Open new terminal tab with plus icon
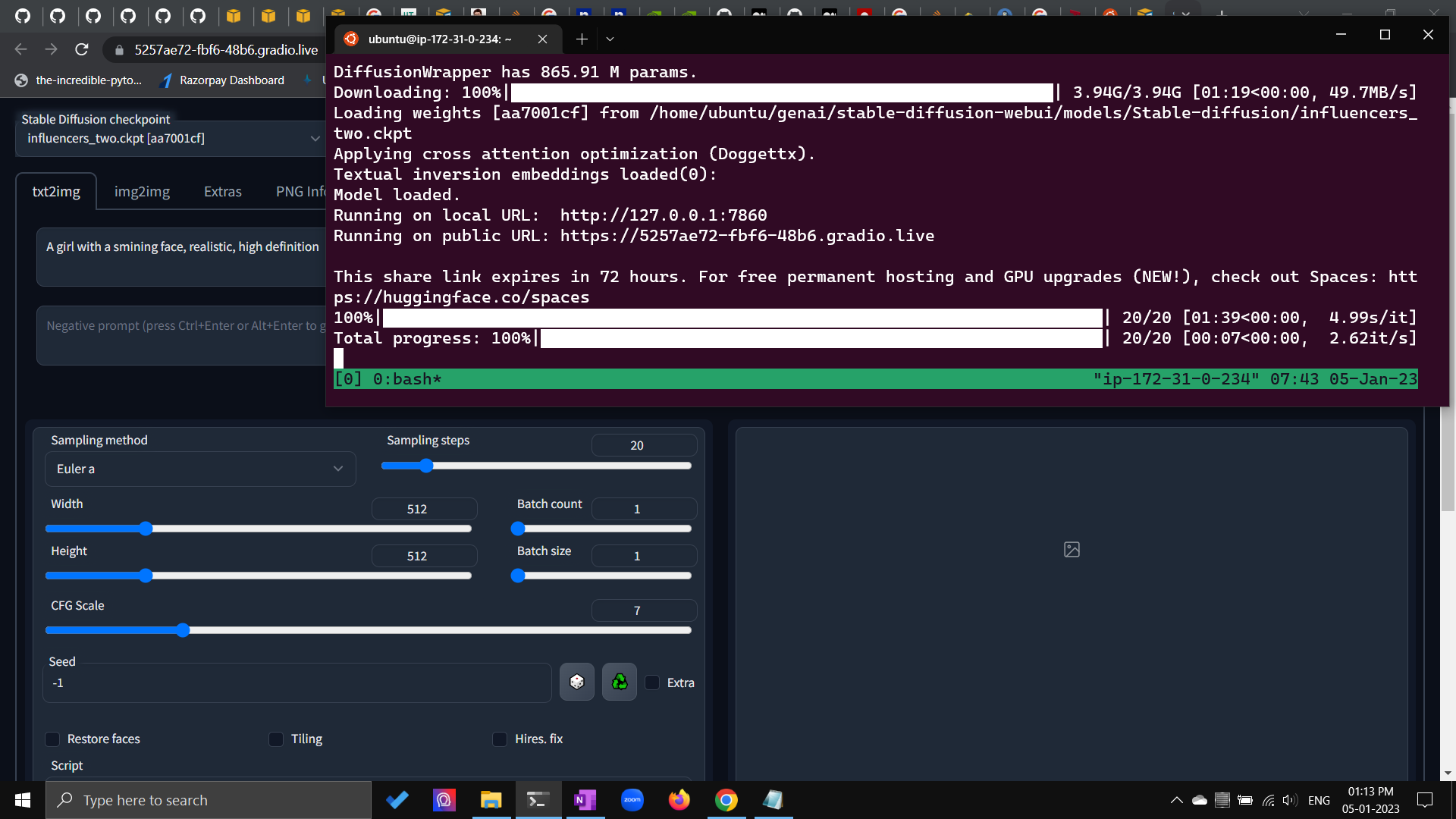 [x=582, y=39]
